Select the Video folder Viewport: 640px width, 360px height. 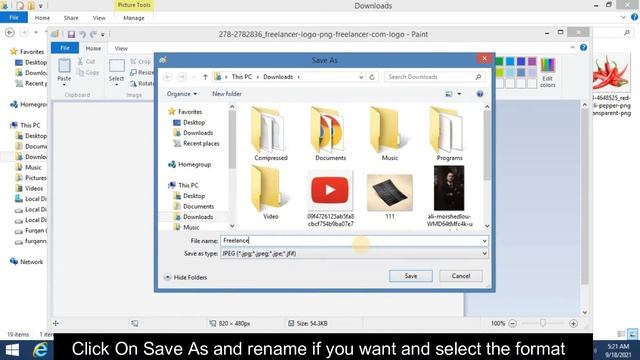pos(271,193)
